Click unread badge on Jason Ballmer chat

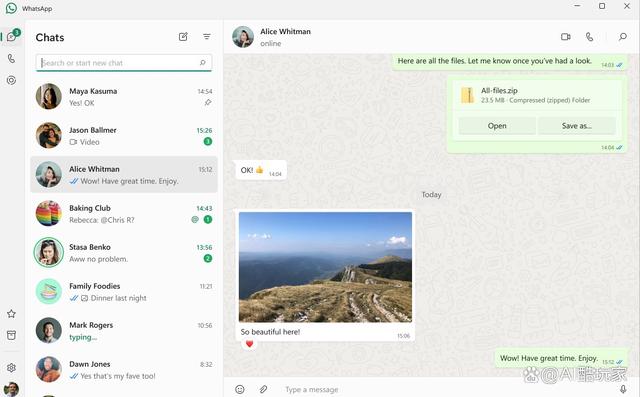pyautogui.click(x=208, y=142)
